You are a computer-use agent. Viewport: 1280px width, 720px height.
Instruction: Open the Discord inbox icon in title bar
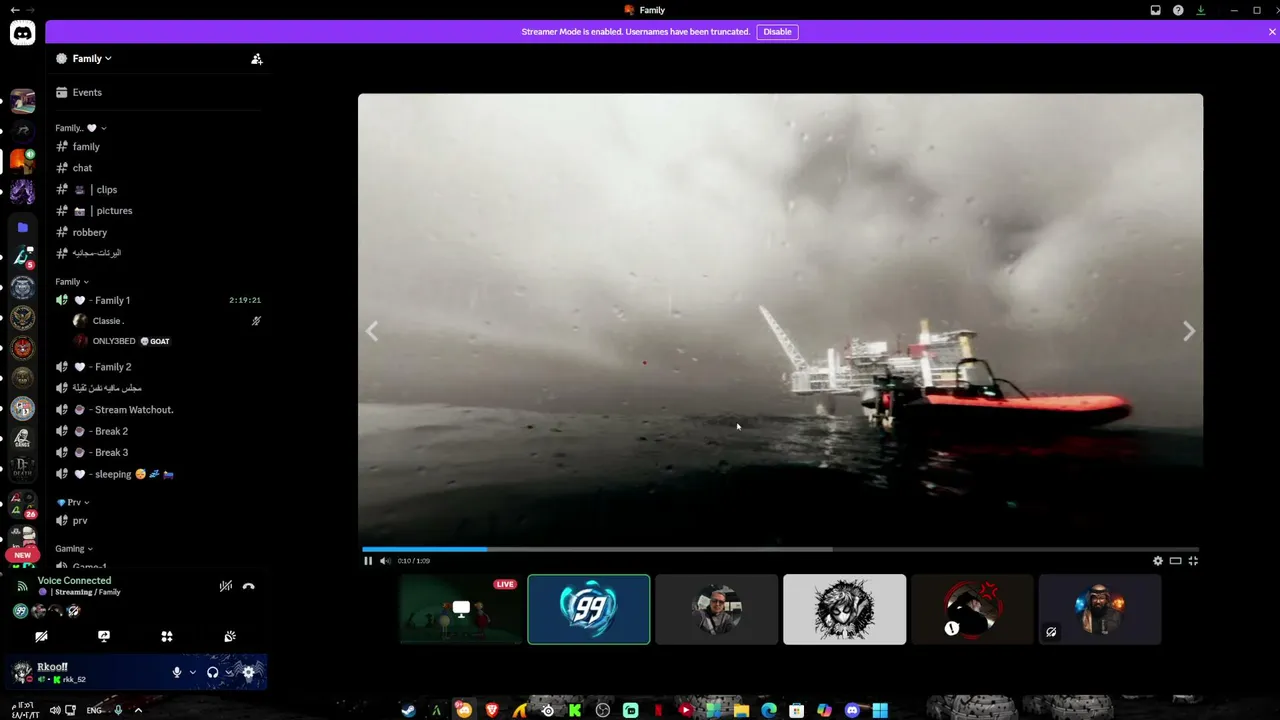[1156, 10]
